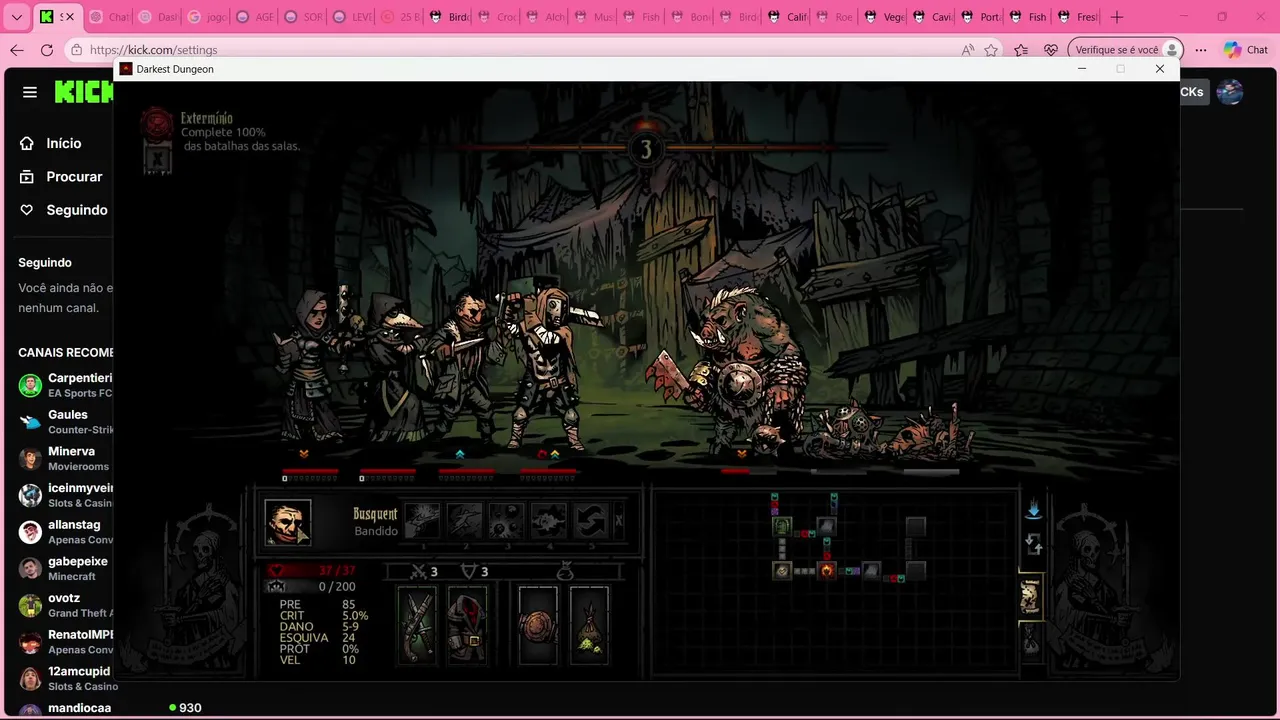Switch to the "Chat" browser tab
This screenshot has width=1280, height=720.
pos(108,17)
